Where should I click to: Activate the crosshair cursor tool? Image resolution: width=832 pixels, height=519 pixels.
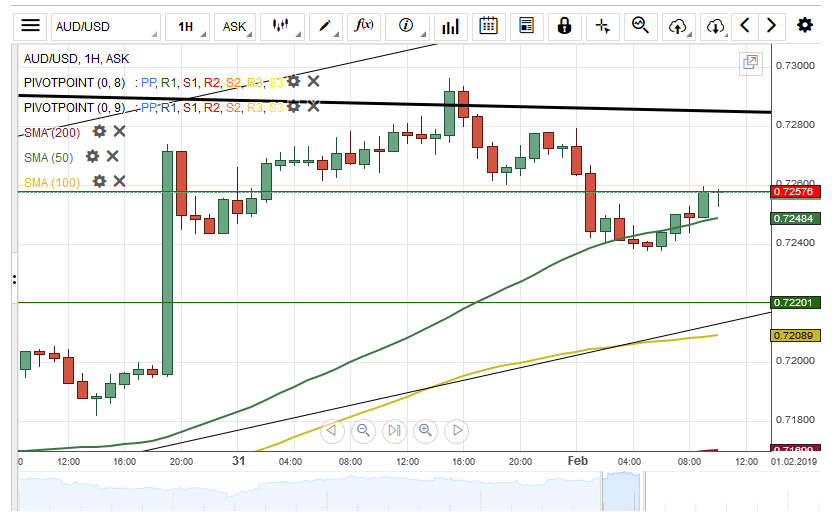(602, 26)
